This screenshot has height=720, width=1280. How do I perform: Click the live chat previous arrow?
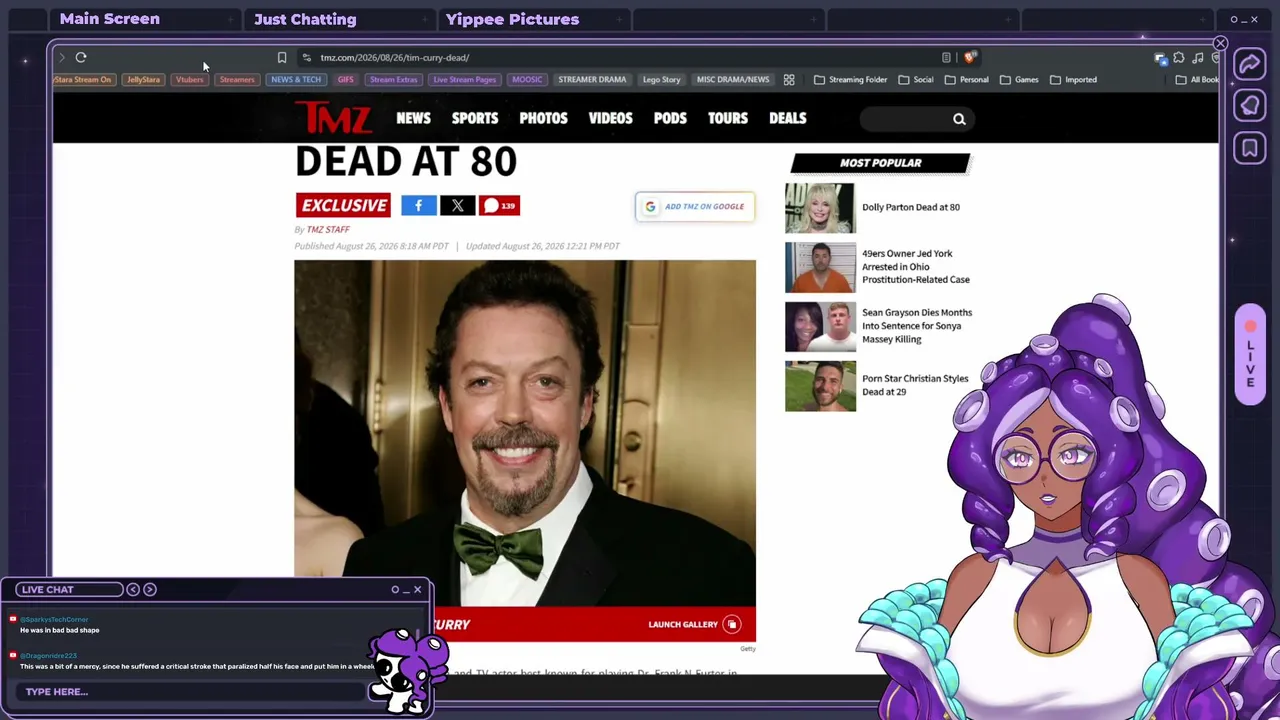(x=133, y=589)
